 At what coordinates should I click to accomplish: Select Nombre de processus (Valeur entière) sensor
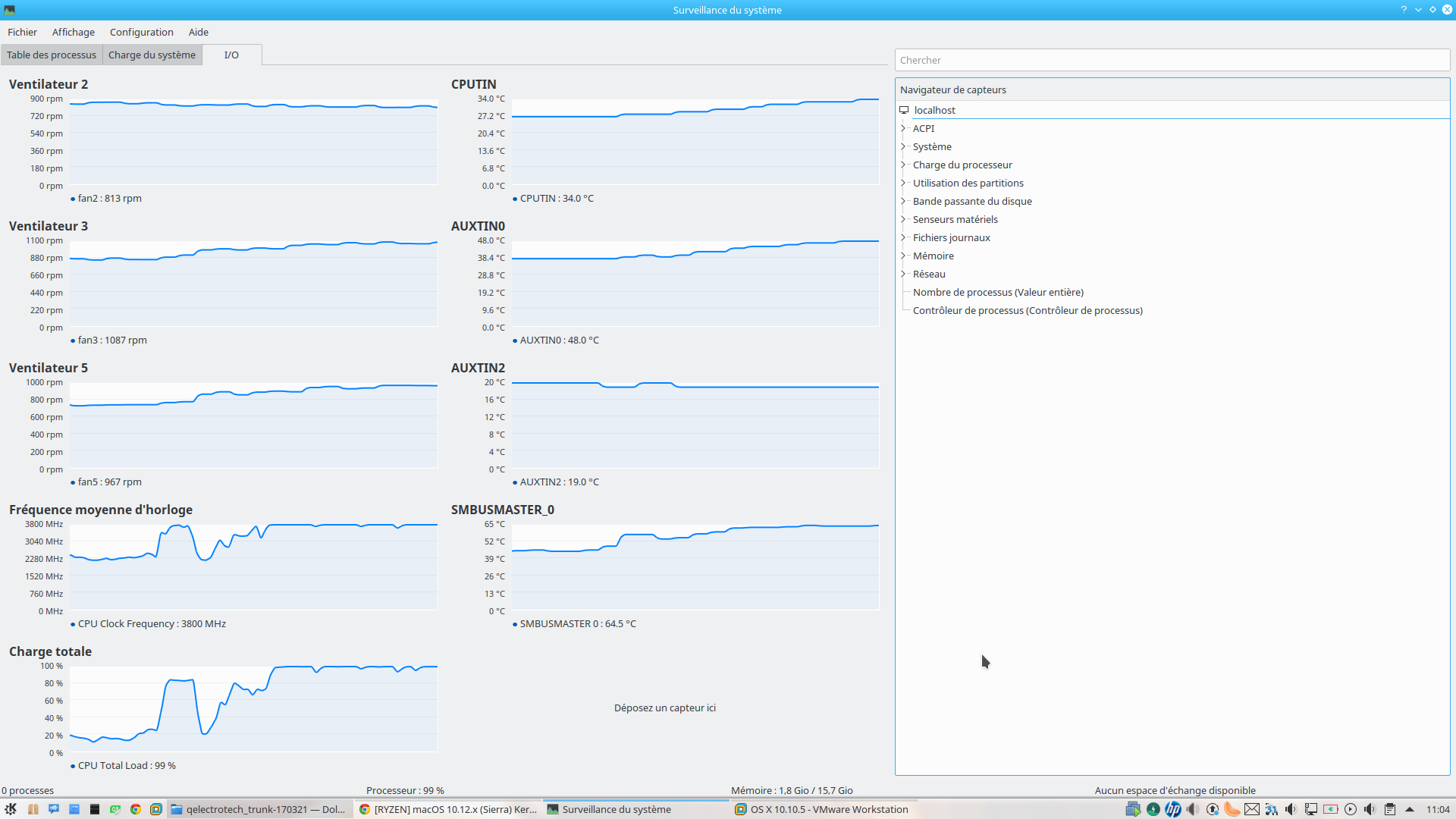998,292
